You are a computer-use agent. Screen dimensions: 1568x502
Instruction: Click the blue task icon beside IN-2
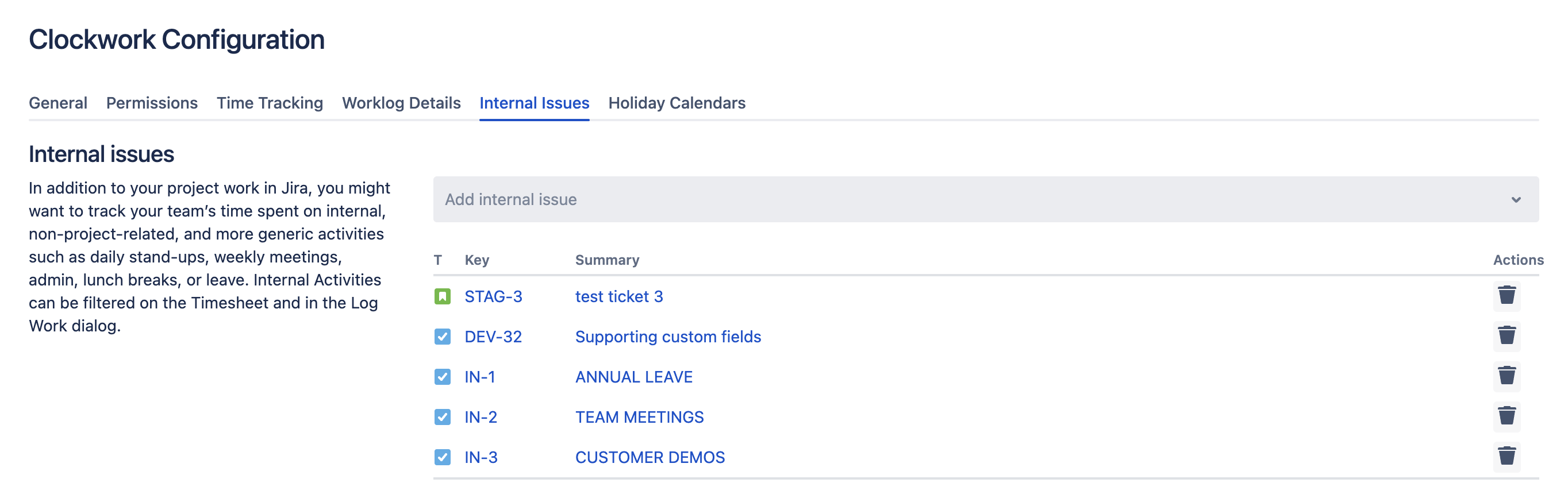443,417
